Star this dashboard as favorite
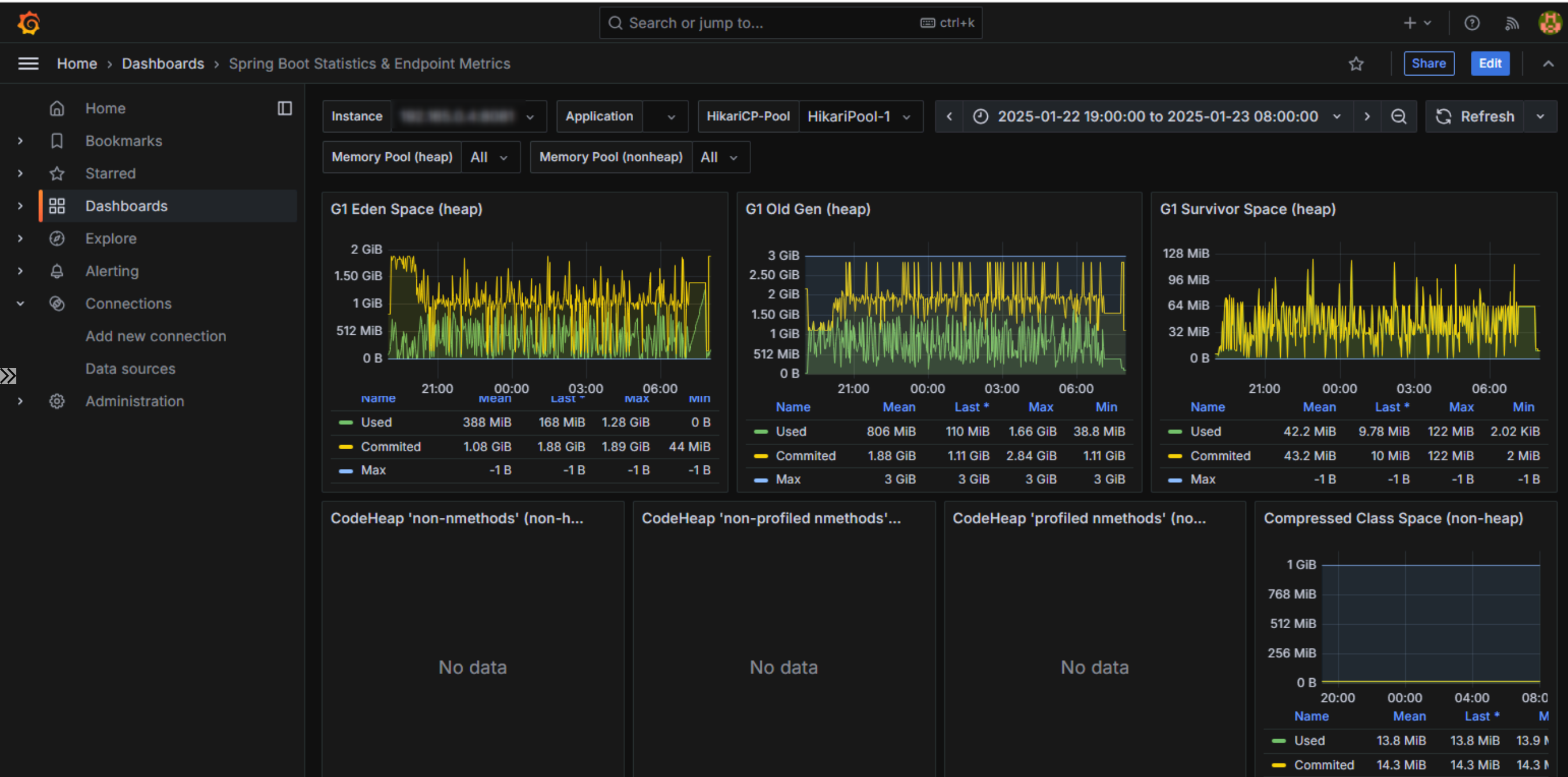Viewport: 1568px width, 777px height. tap(1356, 64)
